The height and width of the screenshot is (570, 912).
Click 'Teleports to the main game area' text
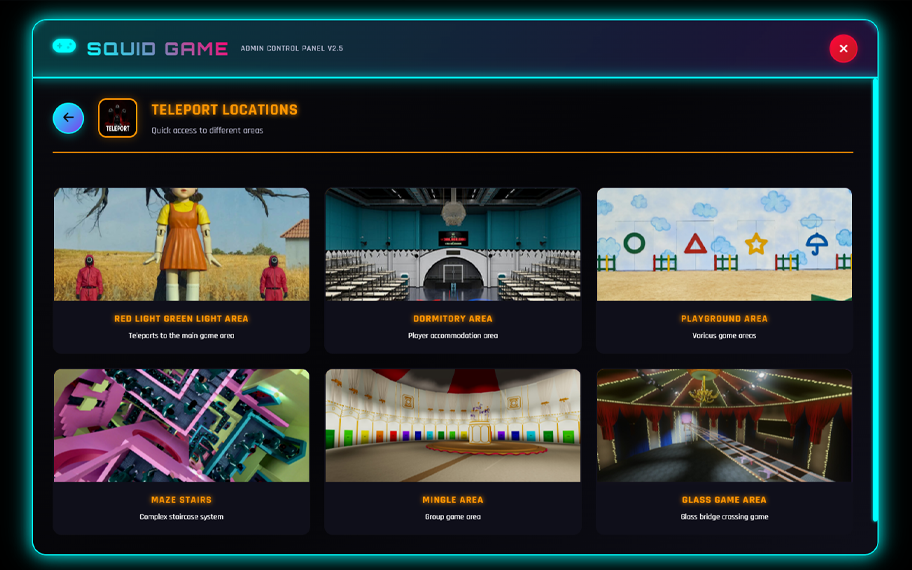point(181,336)
